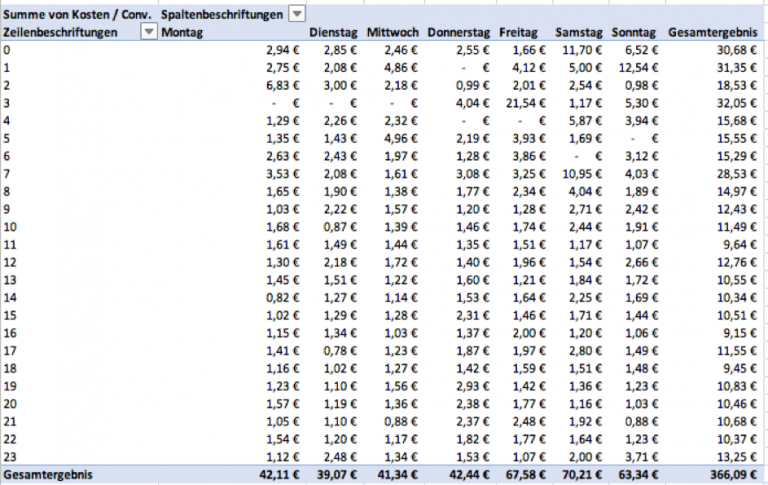768x485 pixels.
Task: Select Mittwoch value 4,86 € in row 1
Action: click(x=401, y=68)
